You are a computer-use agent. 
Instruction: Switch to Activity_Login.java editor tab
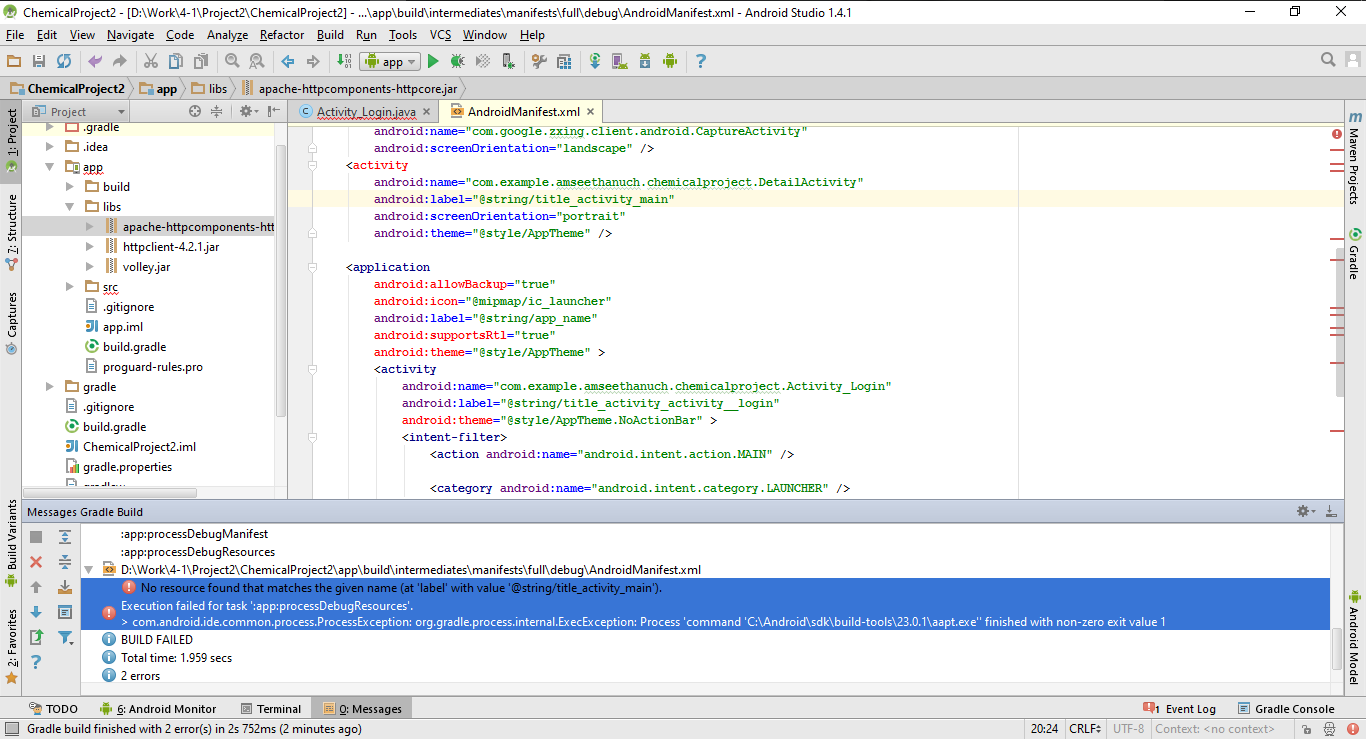point(366,112)
